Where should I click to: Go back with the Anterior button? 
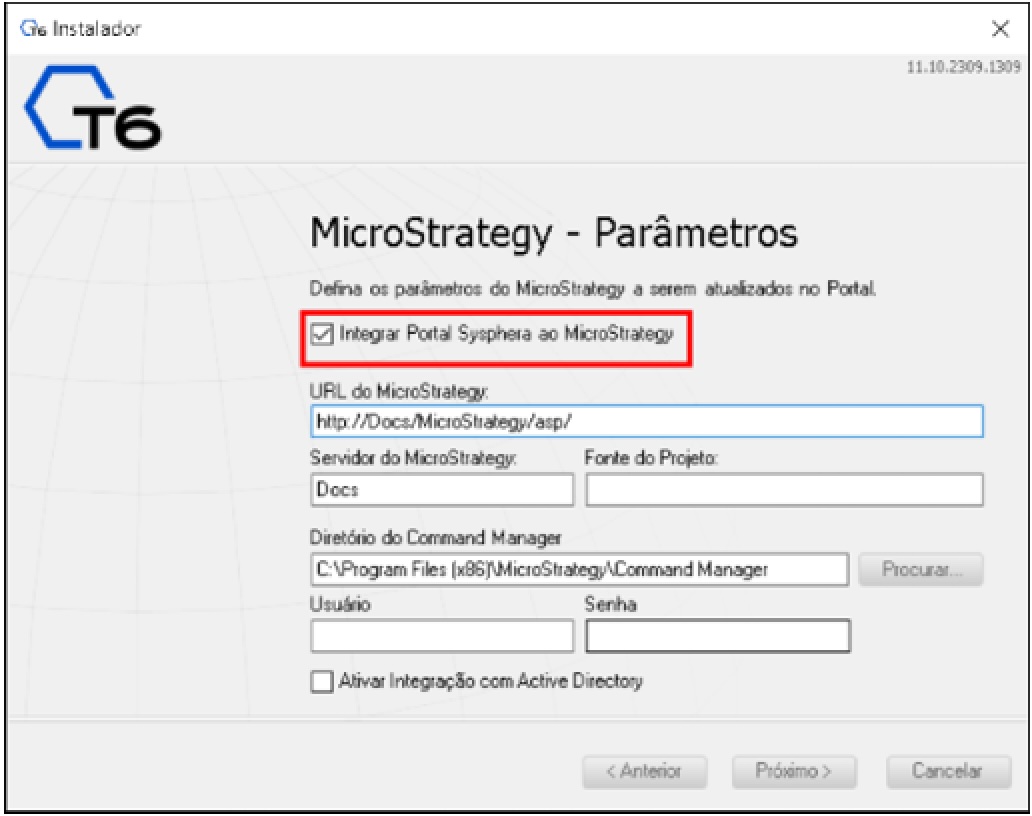(x=644, y=771)
